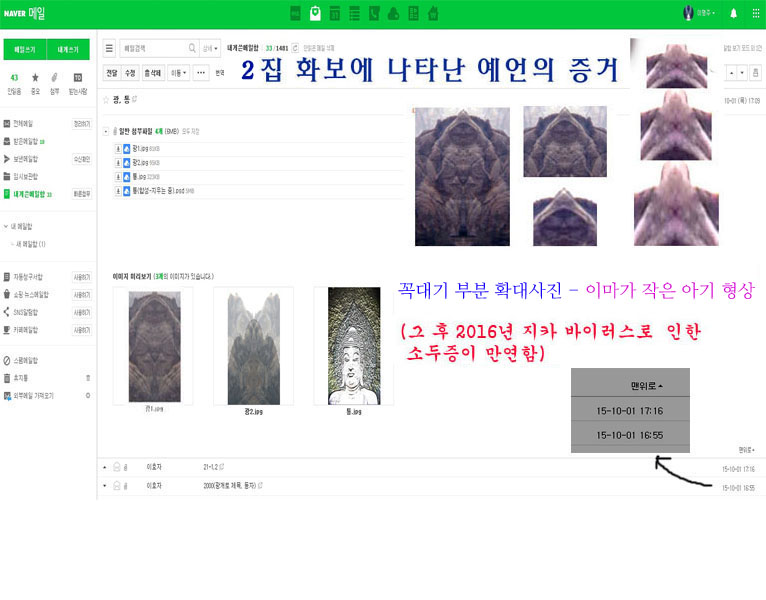Open the 카페메일함 folder

pos(25,330)
